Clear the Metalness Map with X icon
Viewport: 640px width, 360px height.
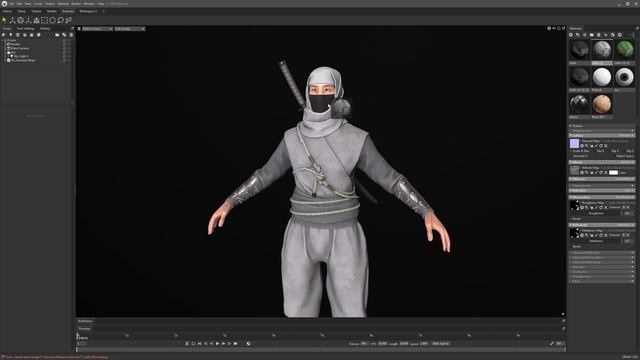(x=606, y=235)
